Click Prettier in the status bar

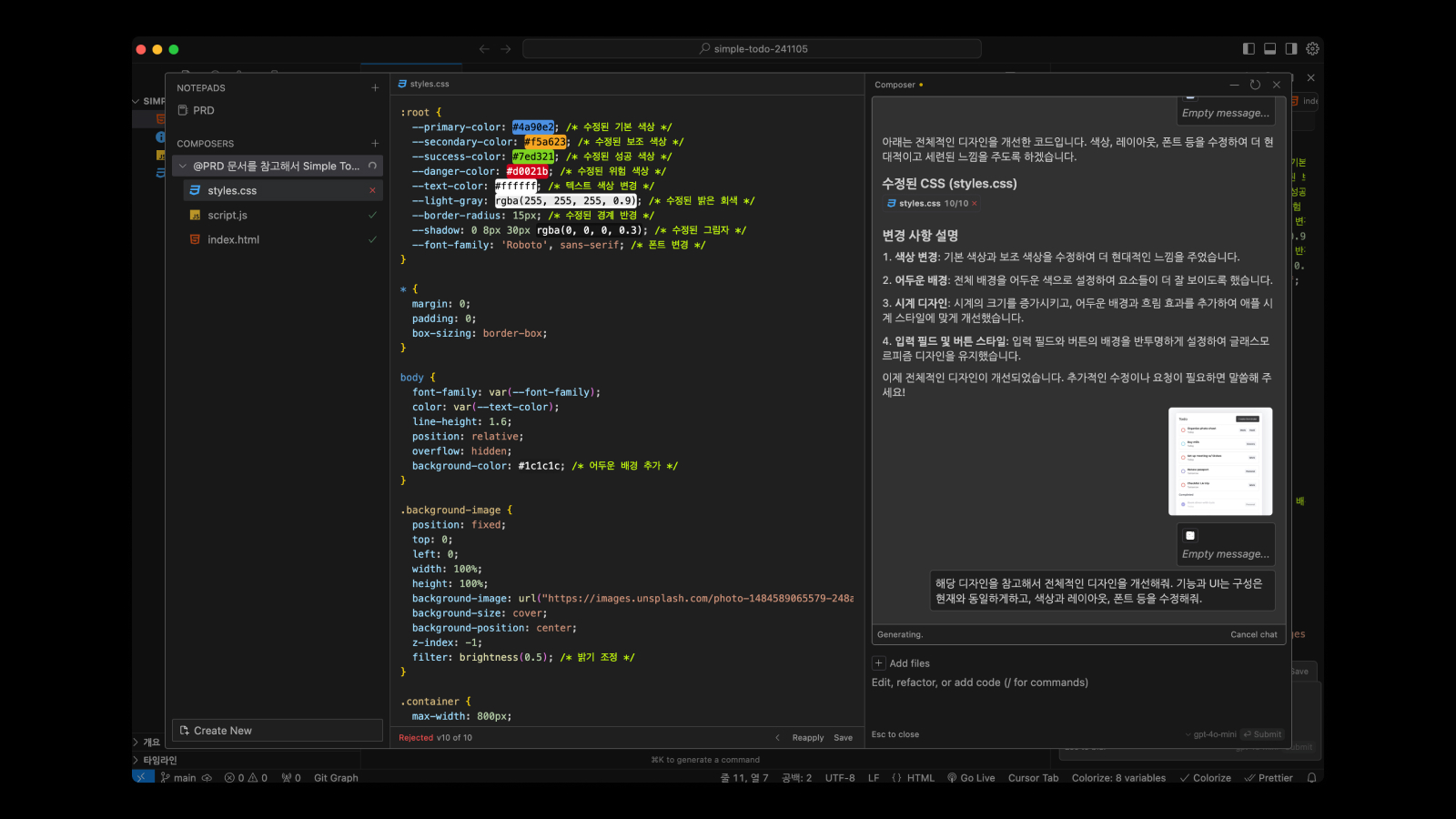[x=1269, y=778]
